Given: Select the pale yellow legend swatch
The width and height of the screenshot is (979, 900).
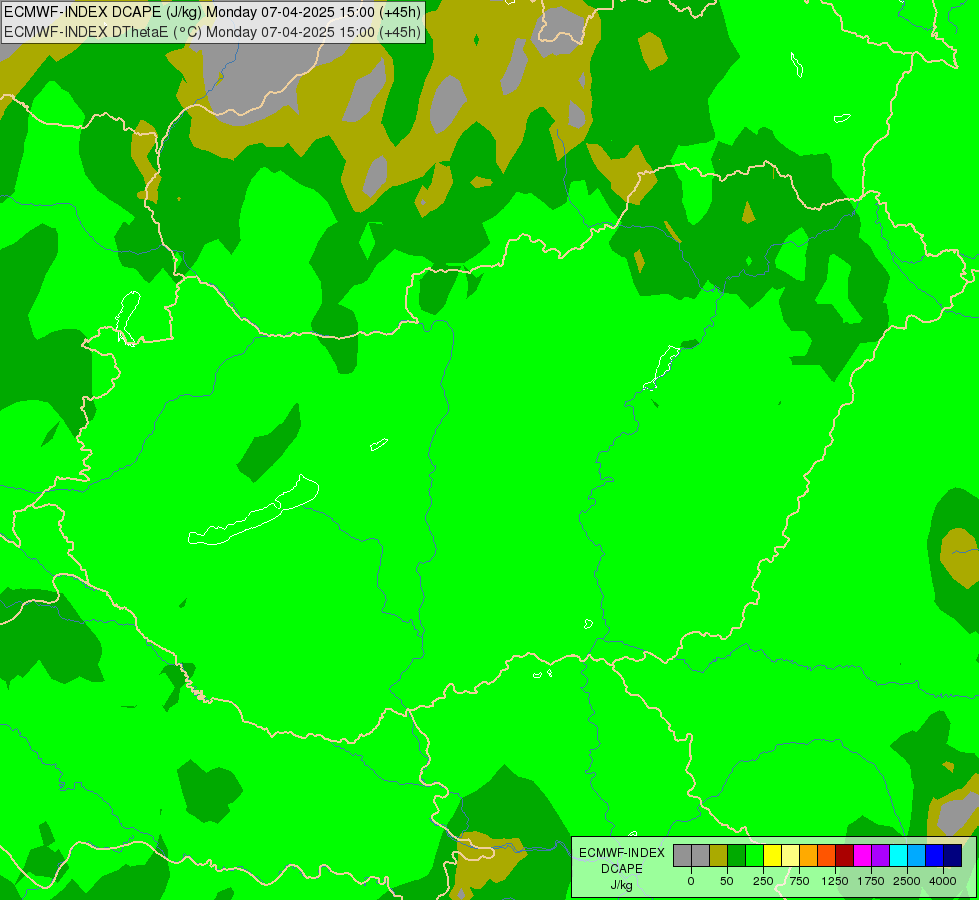Looking at the screenshot, I should coord(790,856).
